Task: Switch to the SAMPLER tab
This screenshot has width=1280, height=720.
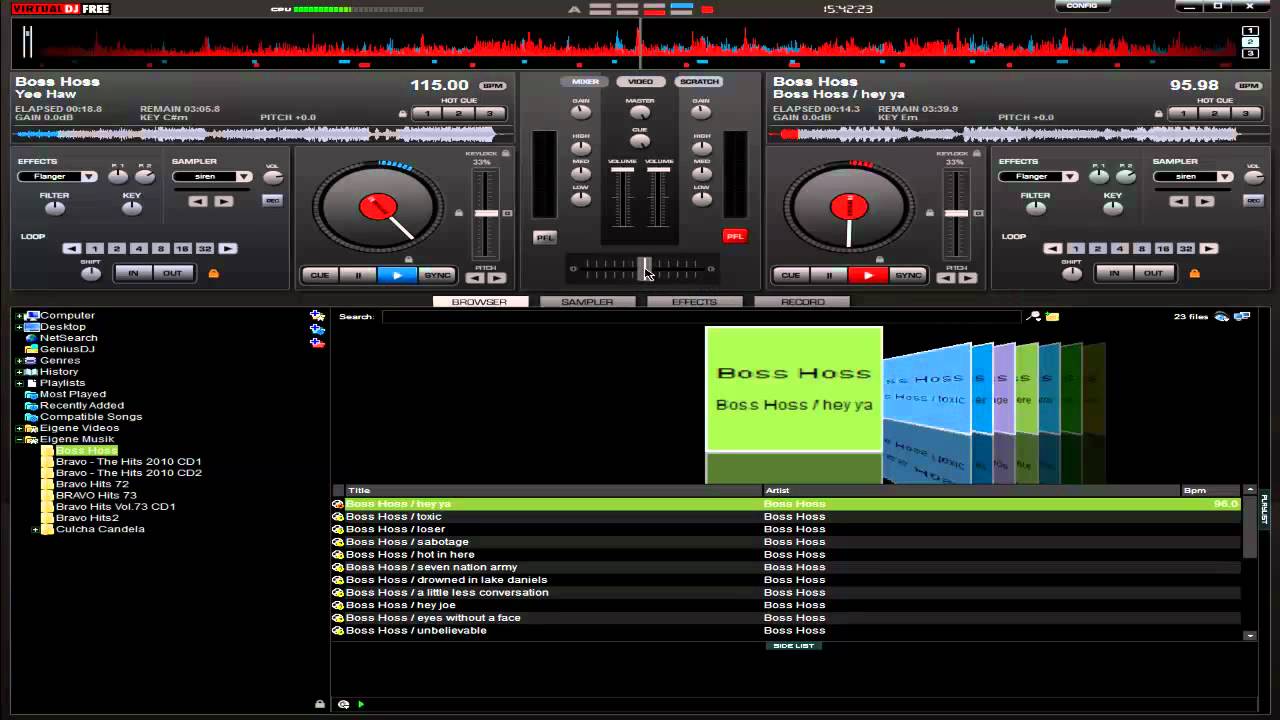Action: tap(587, 302)
